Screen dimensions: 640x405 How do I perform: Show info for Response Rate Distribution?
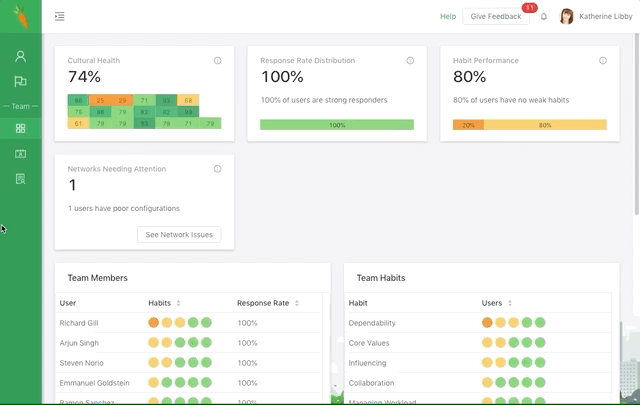(410, 61)
